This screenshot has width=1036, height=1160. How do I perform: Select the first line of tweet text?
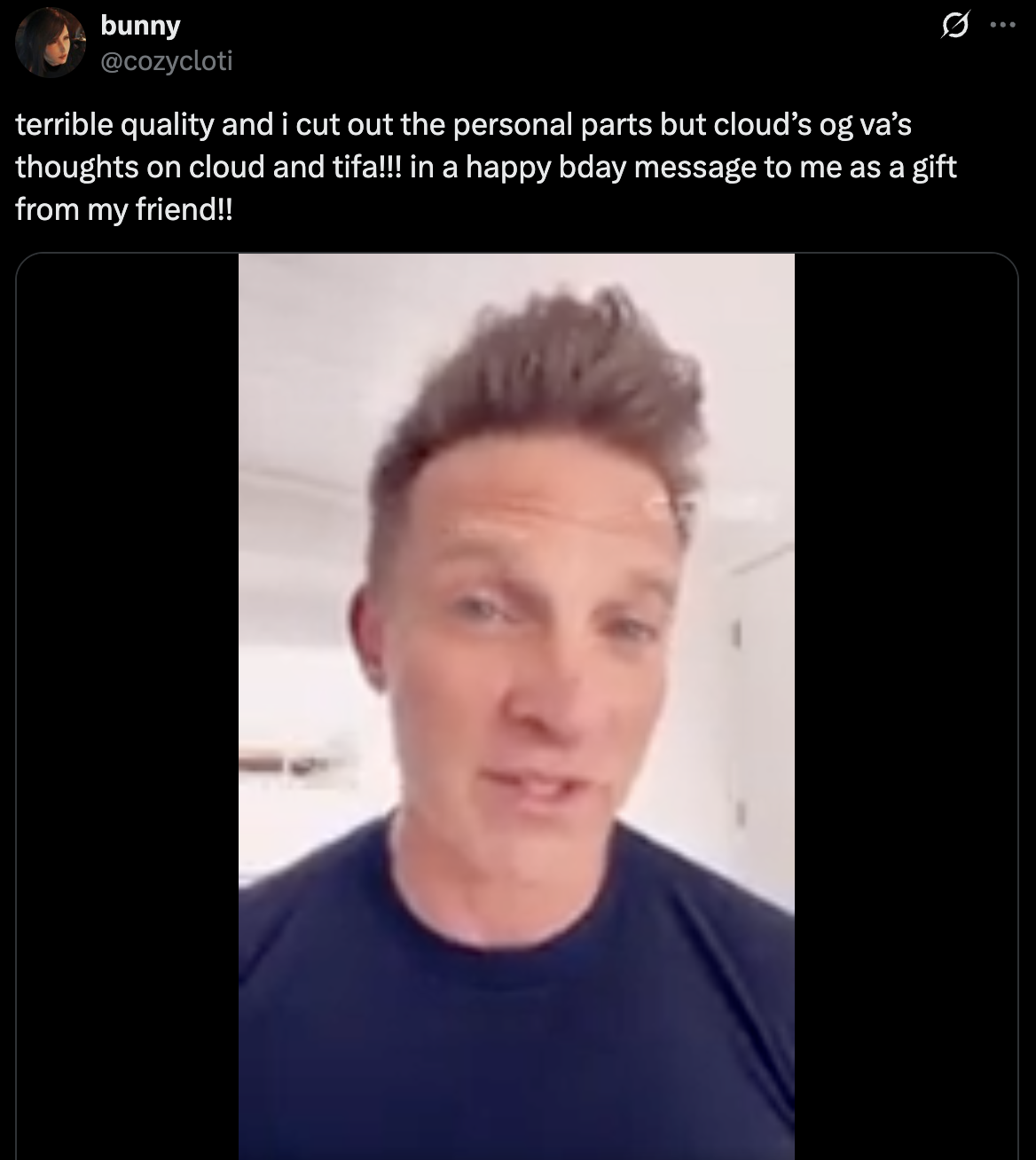[x=464, y=125]
